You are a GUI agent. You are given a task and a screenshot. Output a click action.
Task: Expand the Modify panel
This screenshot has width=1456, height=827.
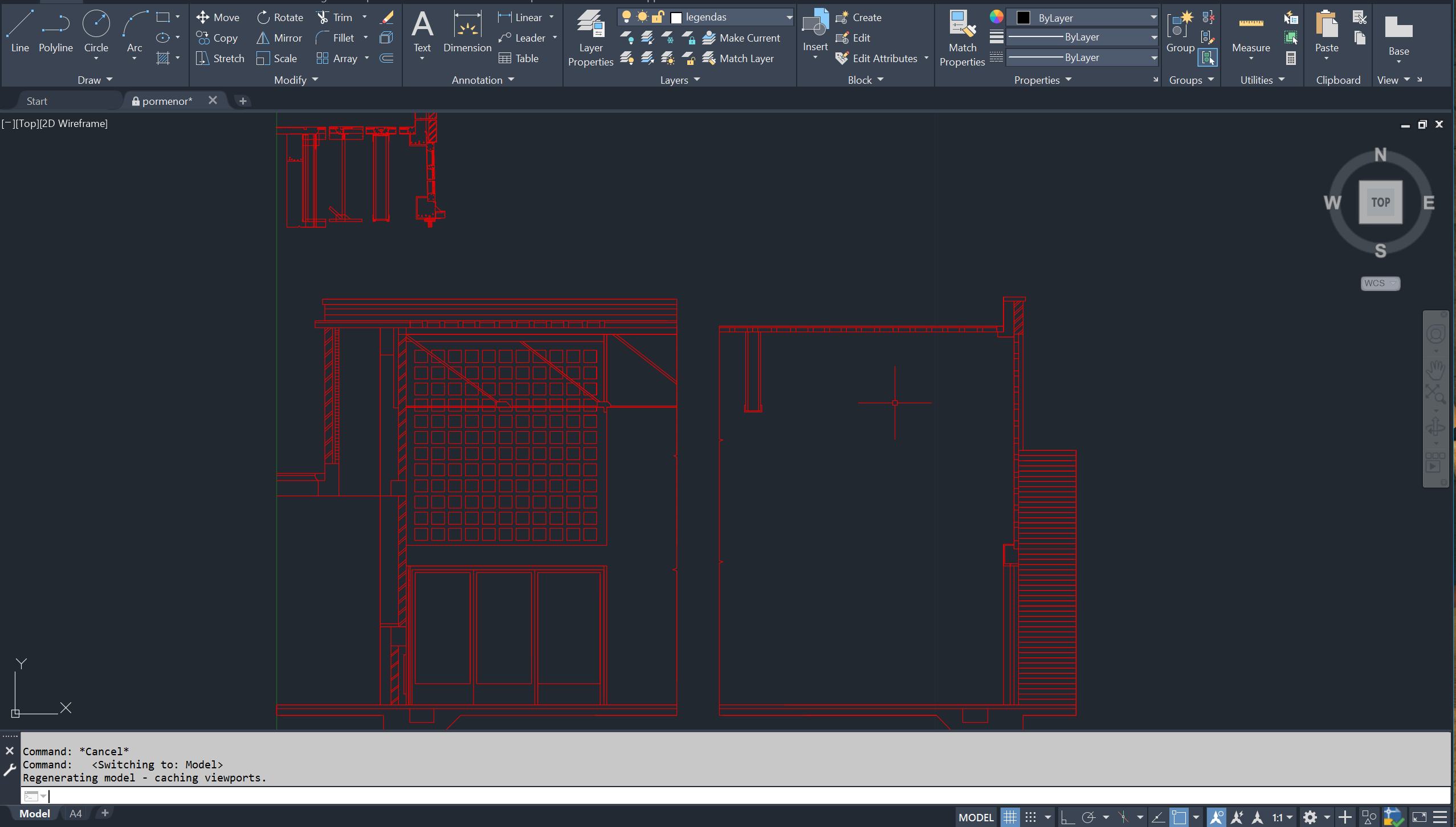295,80
